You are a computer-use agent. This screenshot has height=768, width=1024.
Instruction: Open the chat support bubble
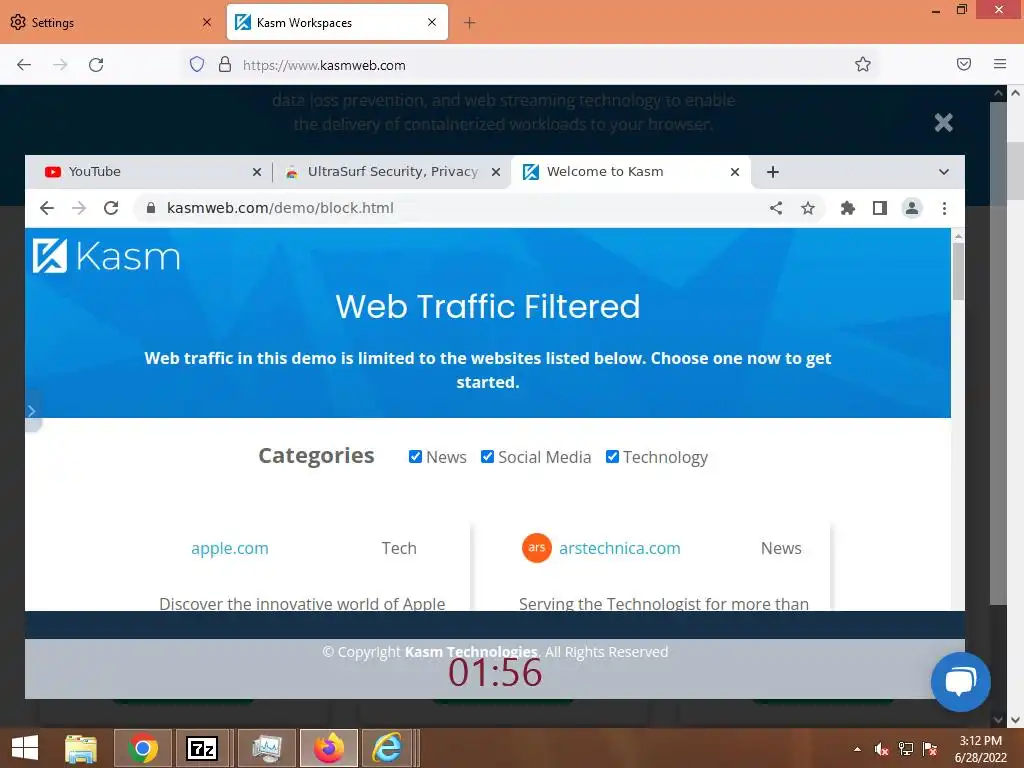(x=961, y=681)
